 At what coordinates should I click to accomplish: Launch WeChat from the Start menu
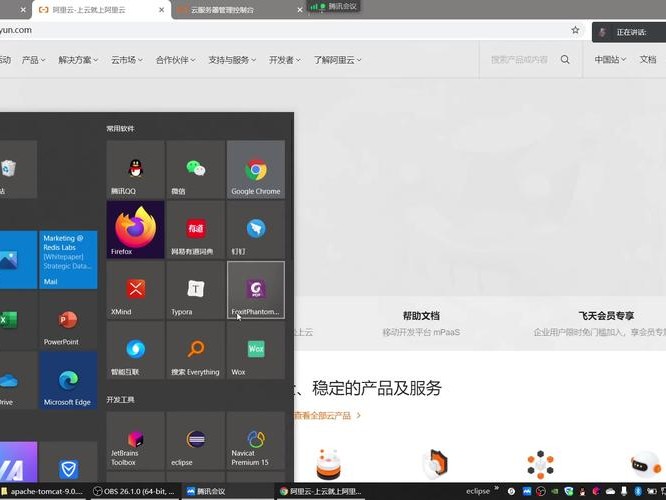click(x=196, y=169)
